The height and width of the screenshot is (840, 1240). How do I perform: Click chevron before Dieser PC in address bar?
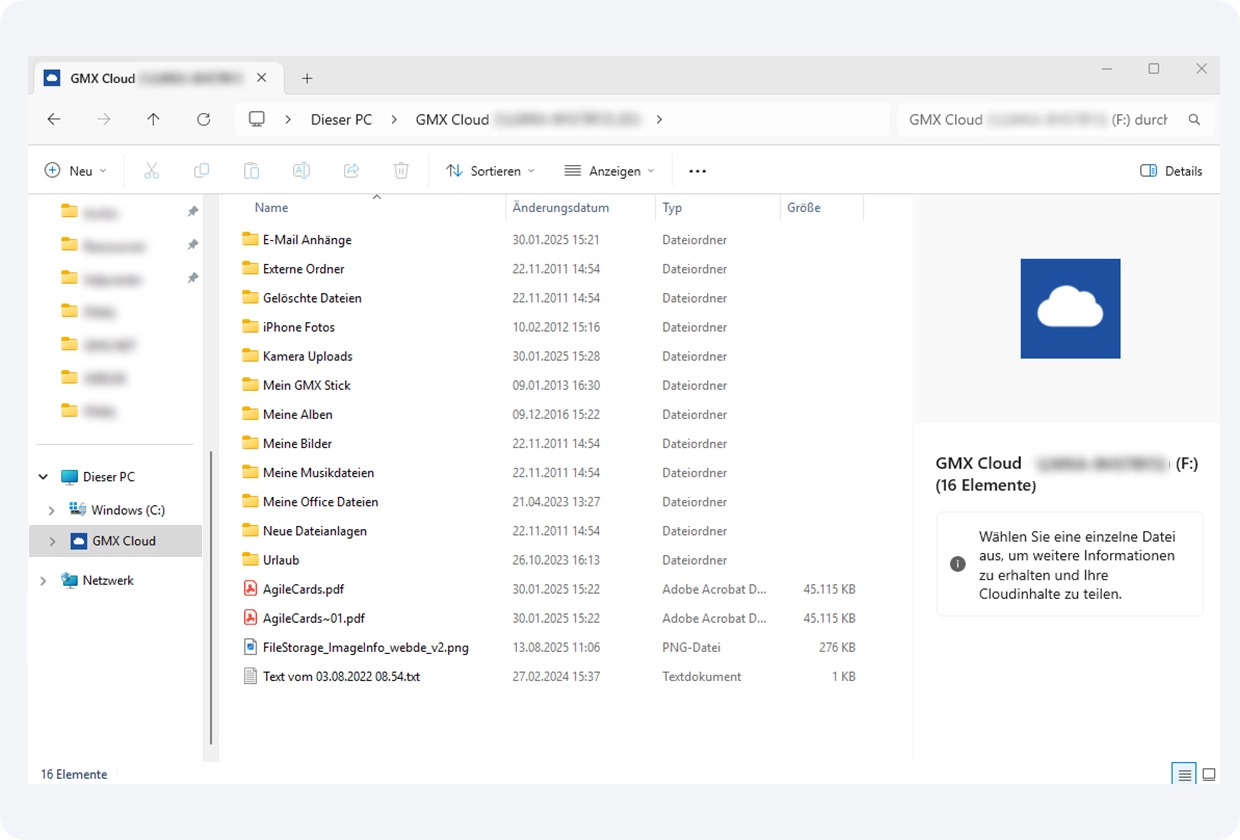[x=288, y=119]
